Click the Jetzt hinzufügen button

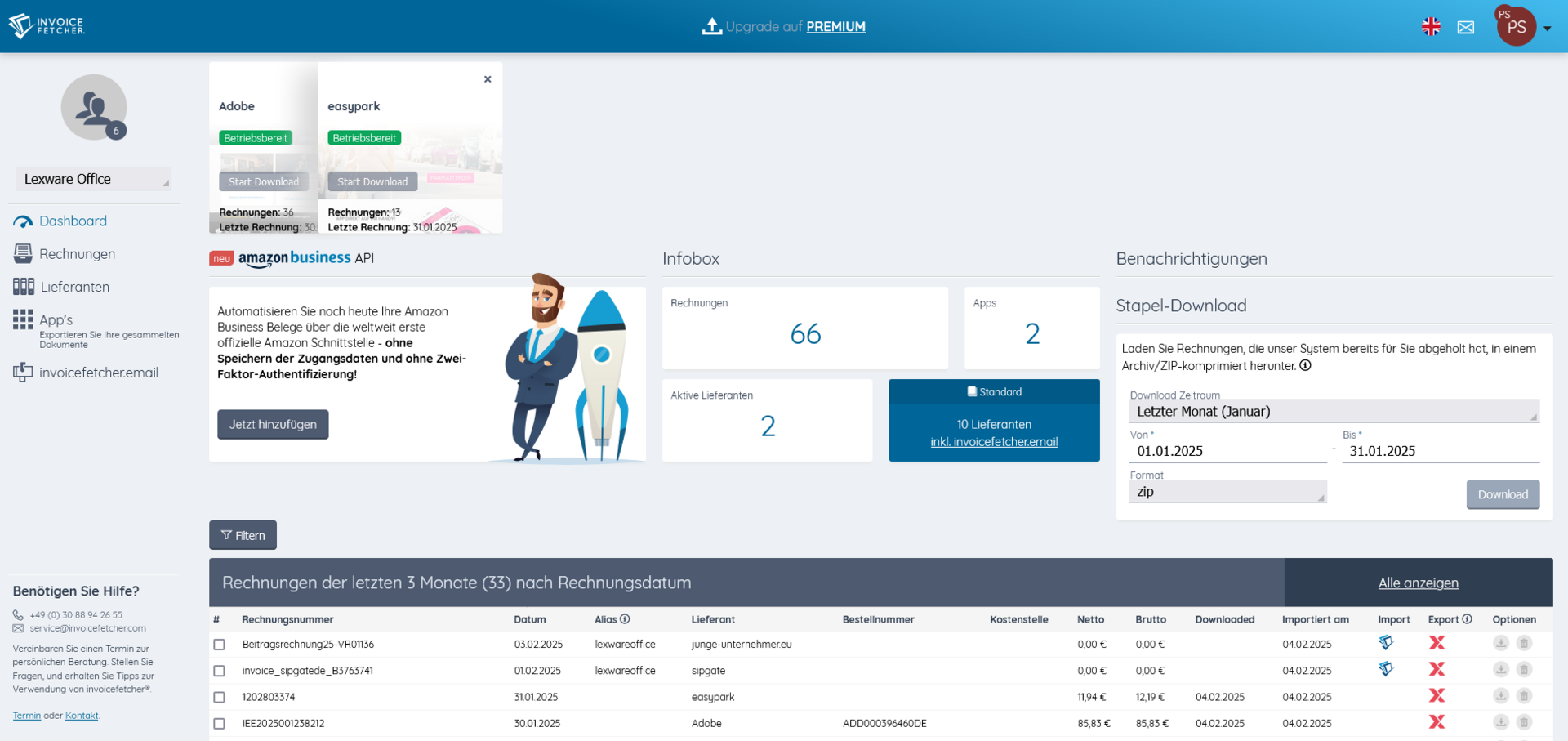[x=273, y=425]
